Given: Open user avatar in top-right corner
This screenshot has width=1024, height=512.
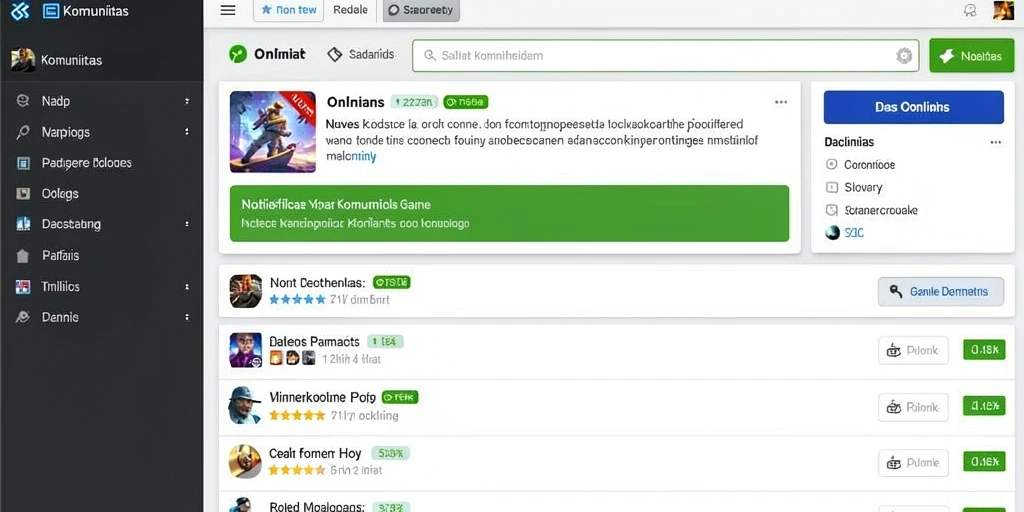Looking at the screenshot, I should pyautogui.click(x=1003, y=10).
